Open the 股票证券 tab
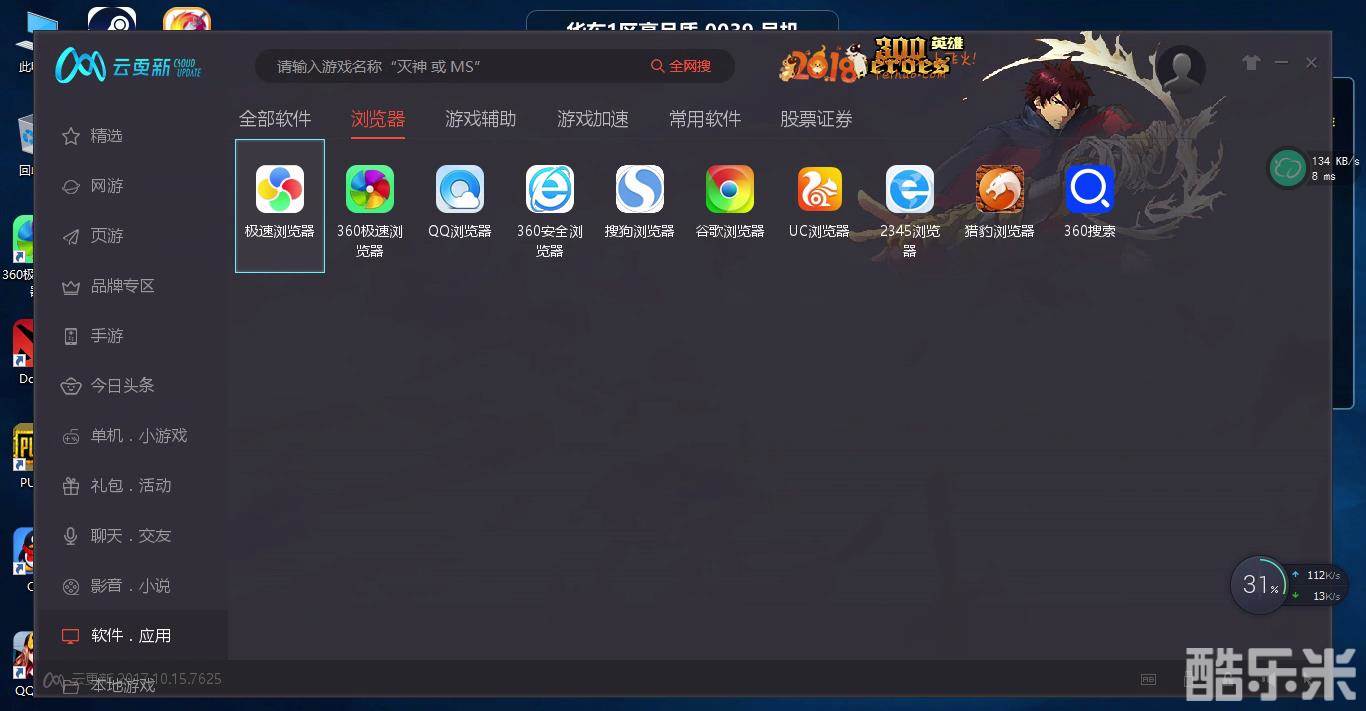 pos(816,119)
